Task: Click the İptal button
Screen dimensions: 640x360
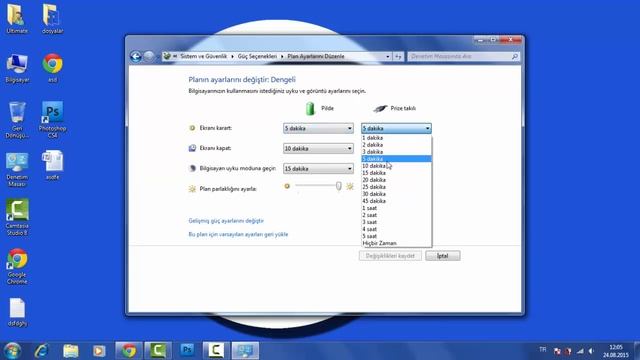Action: [x=443, y=256]
